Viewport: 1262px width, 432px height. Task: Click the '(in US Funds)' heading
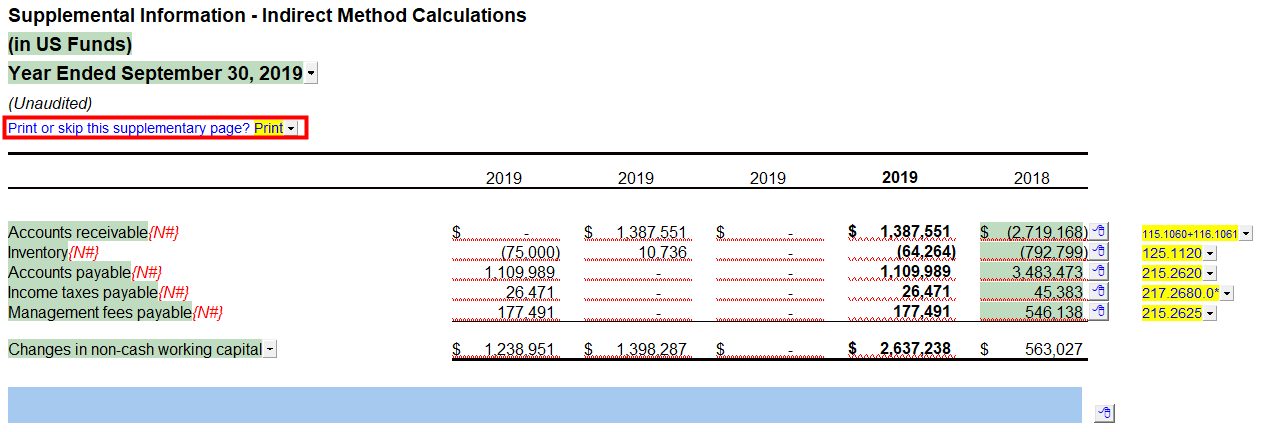[70, 44]
